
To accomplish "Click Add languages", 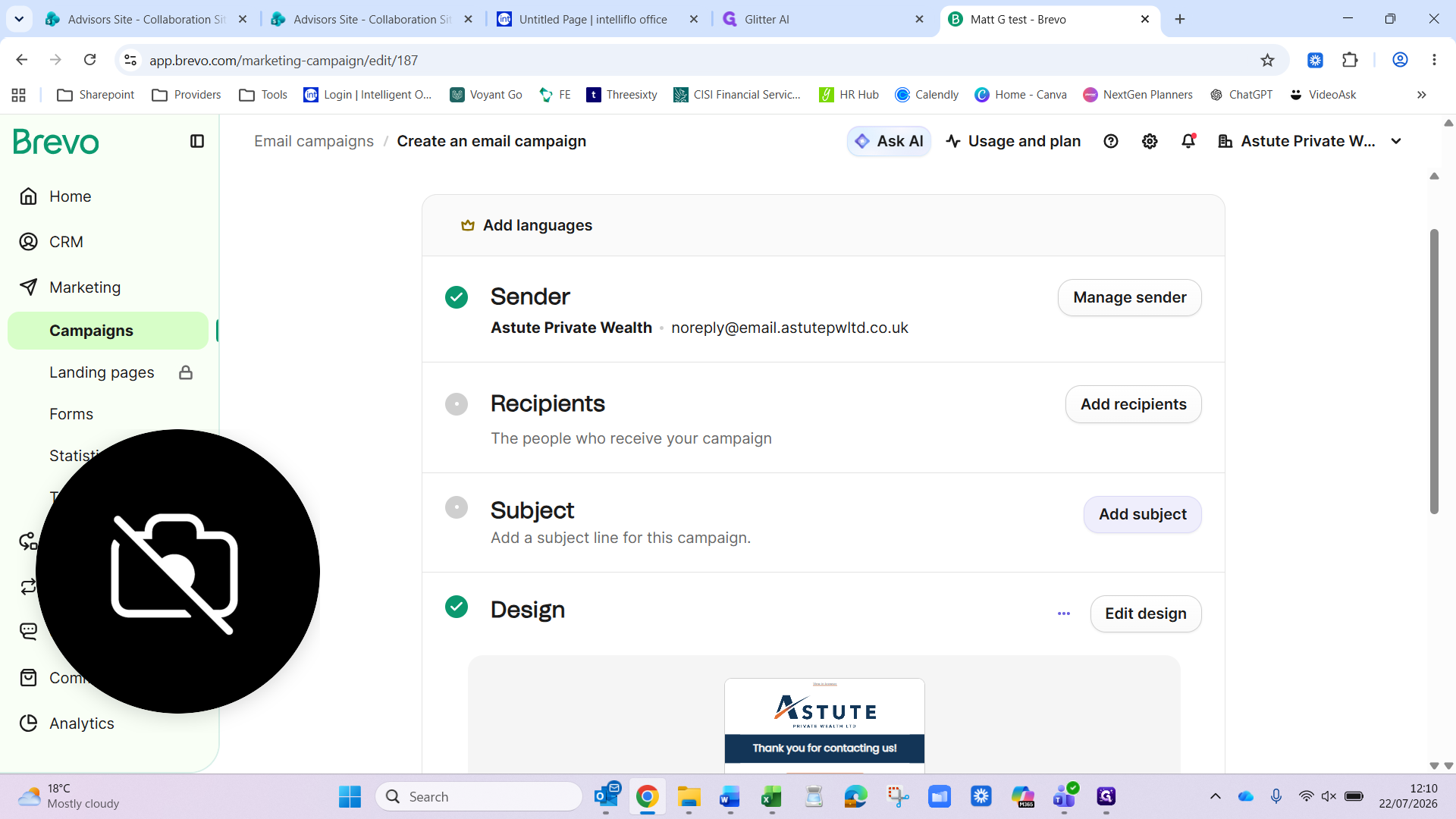I will pyautogui.click(x=537, y=225).
